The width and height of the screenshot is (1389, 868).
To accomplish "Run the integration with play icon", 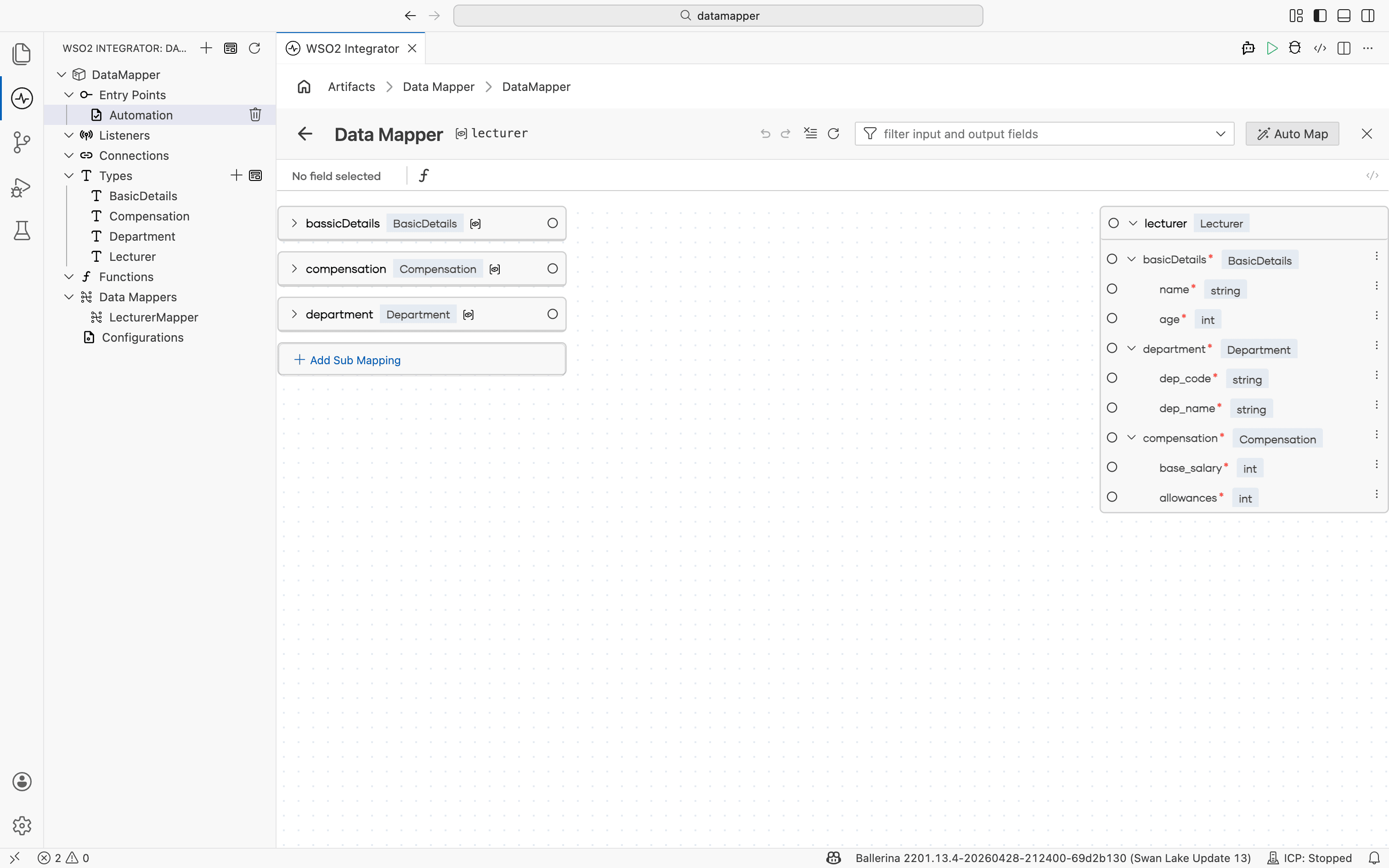I will pos(1272,48).
